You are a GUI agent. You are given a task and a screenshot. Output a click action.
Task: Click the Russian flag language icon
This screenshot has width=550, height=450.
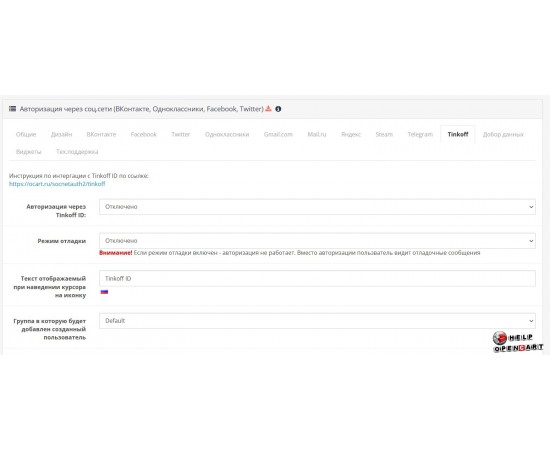click(x=104, y=292)
